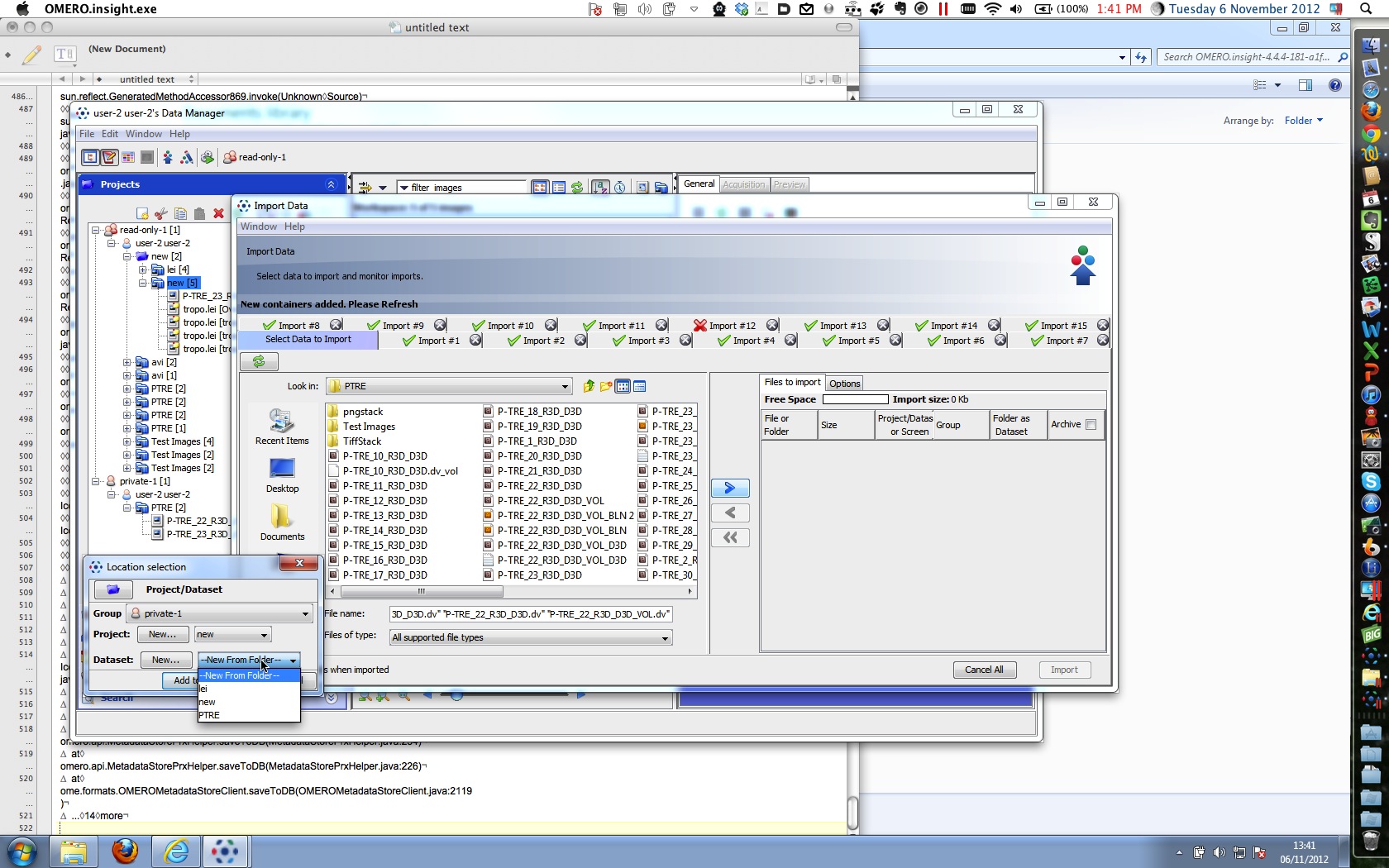The height and width of the screenshot is (868, 1389).
Task: Click the create new container icon above Projects tree
Action: (x=142, y=213)
